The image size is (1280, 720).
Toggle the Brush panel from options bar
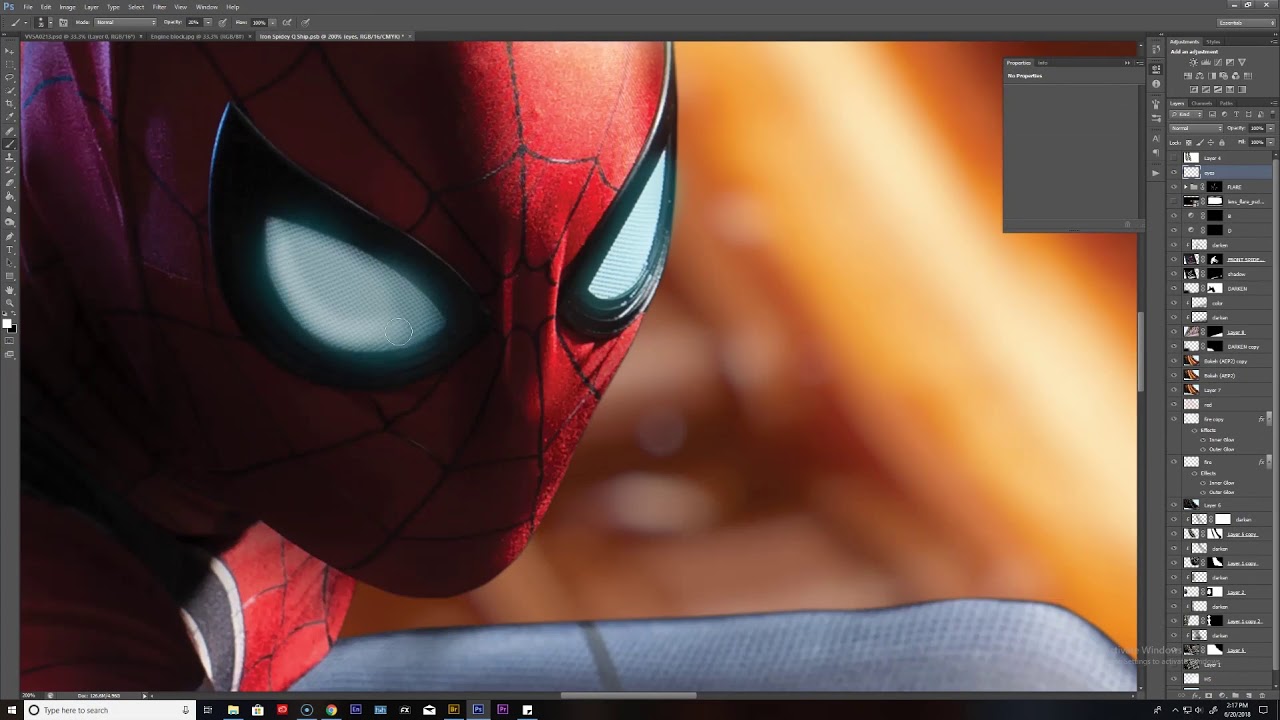(63, 22)
